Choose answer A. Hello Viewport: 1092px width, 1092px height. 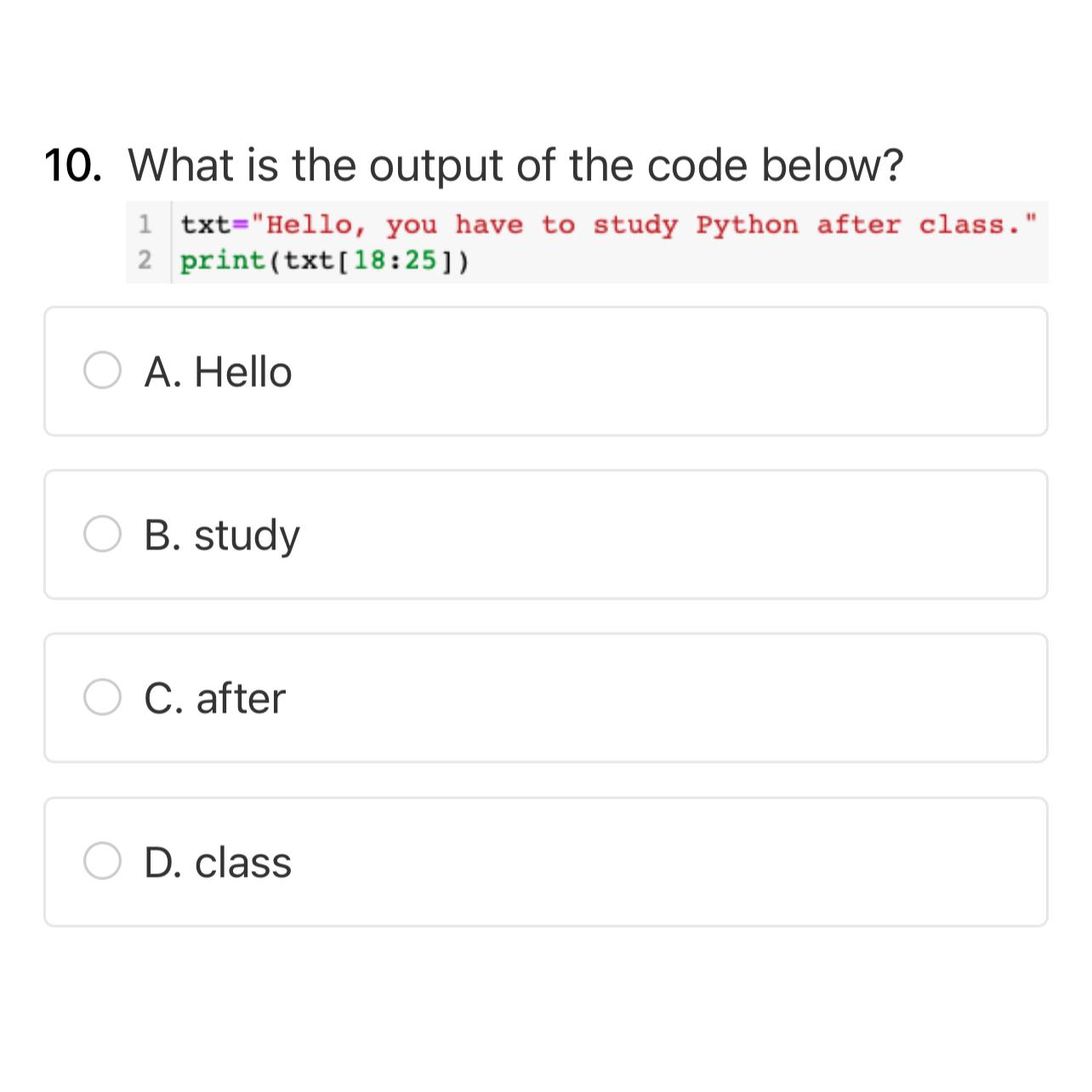pos(218,371)
